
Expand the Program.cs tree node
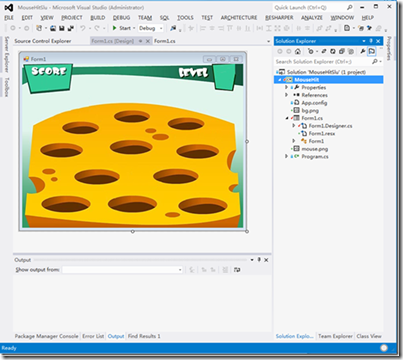[286, 156]
